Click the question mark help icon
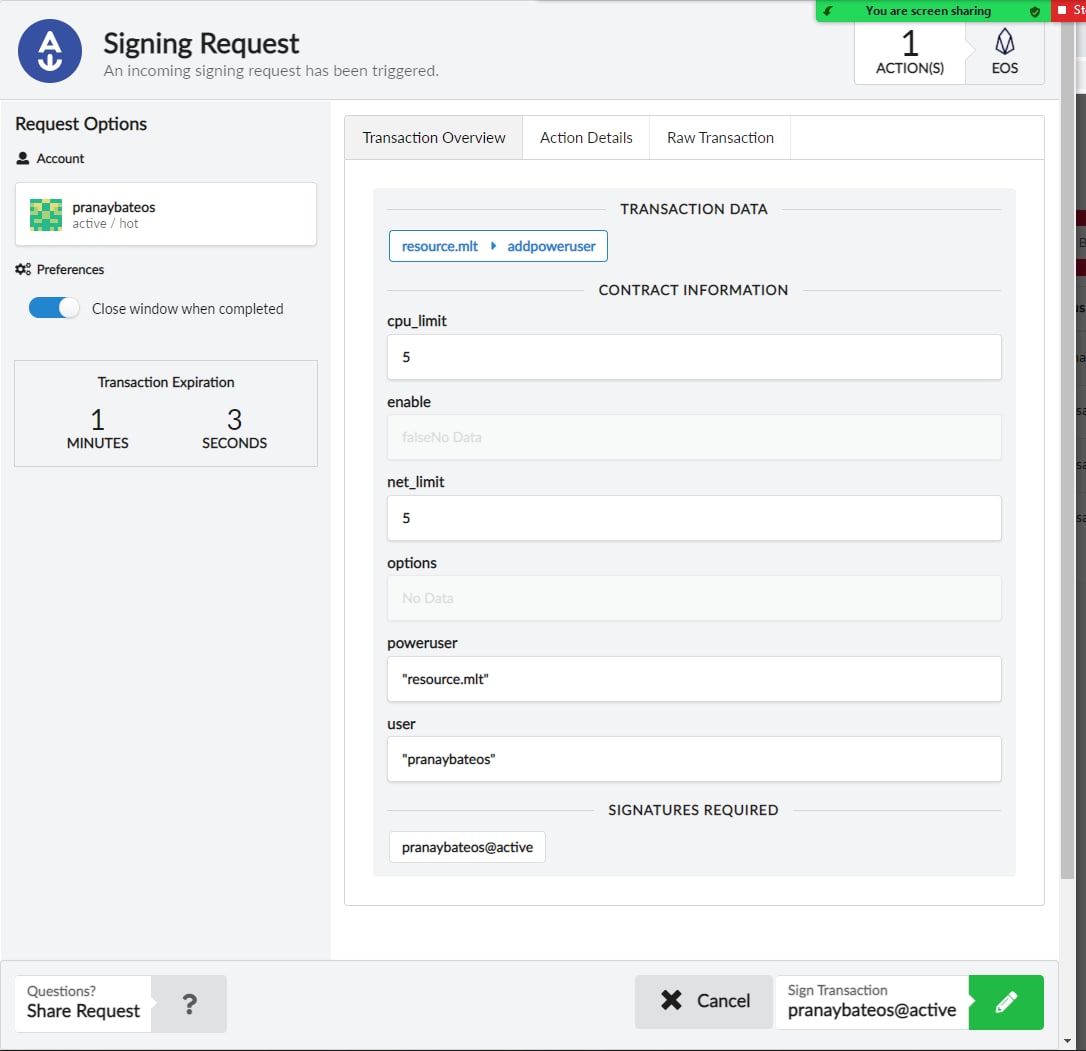 [x=189, y=1004]
